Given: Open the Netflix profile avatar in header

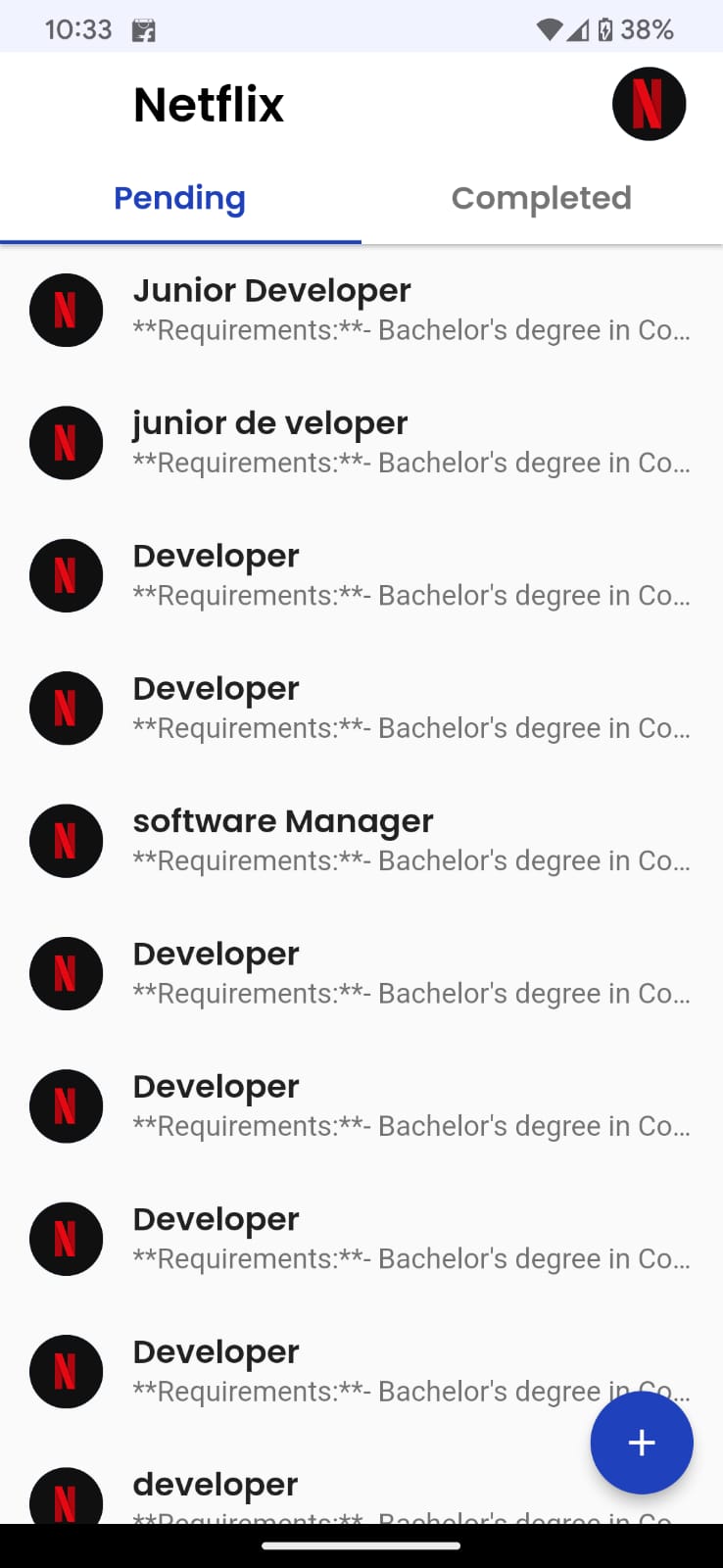Looking at the screenshot, I should 649,104.
